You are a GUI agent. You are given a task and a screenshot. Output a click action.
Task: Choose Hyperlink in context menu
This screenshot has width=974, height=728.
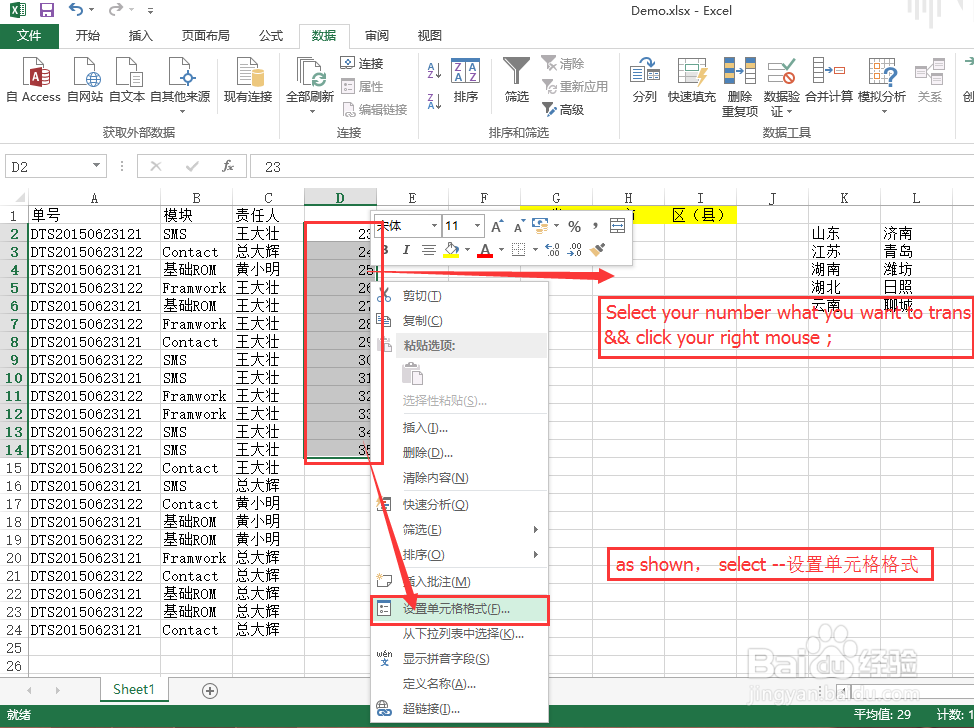(x=460, y=709)
